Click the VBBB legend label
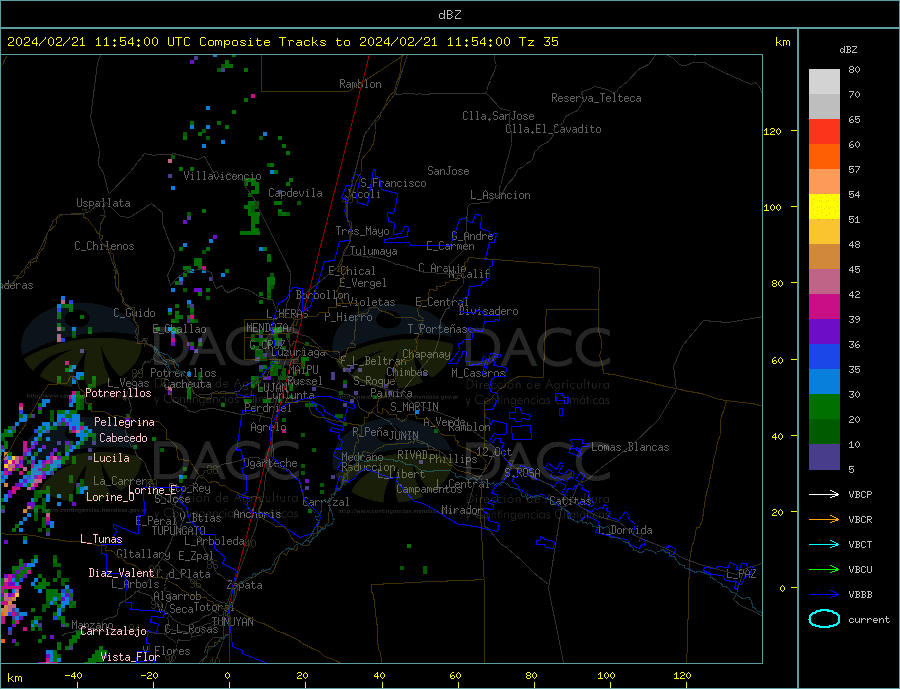Viewport: 900px width, 689px height. coord(860,594)
